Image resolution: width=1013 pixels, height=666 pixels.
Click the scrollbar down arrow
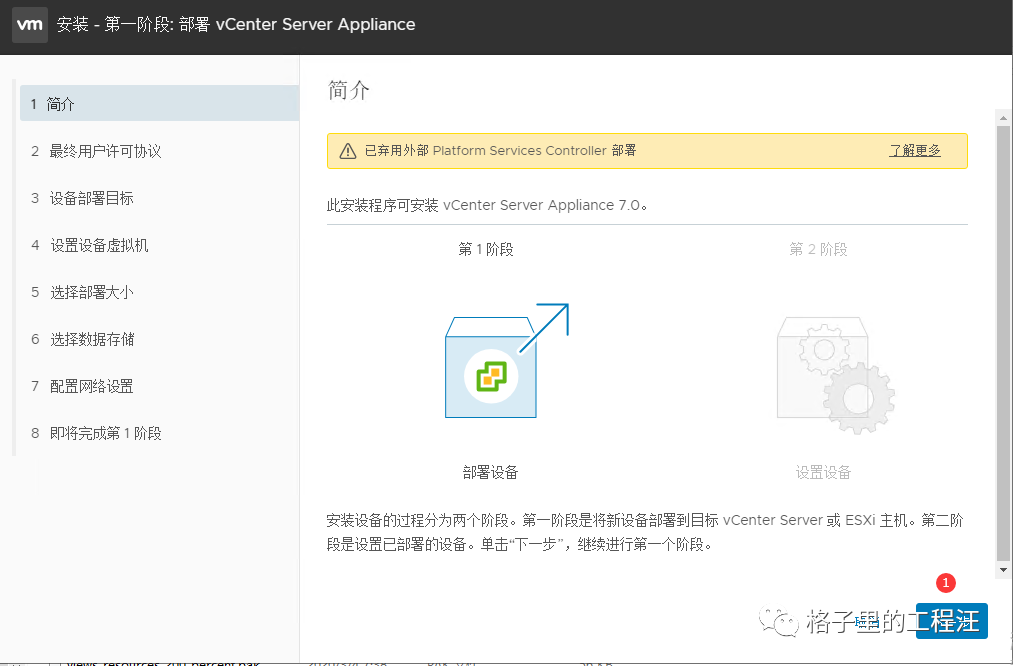click(x=1003, y=570)
